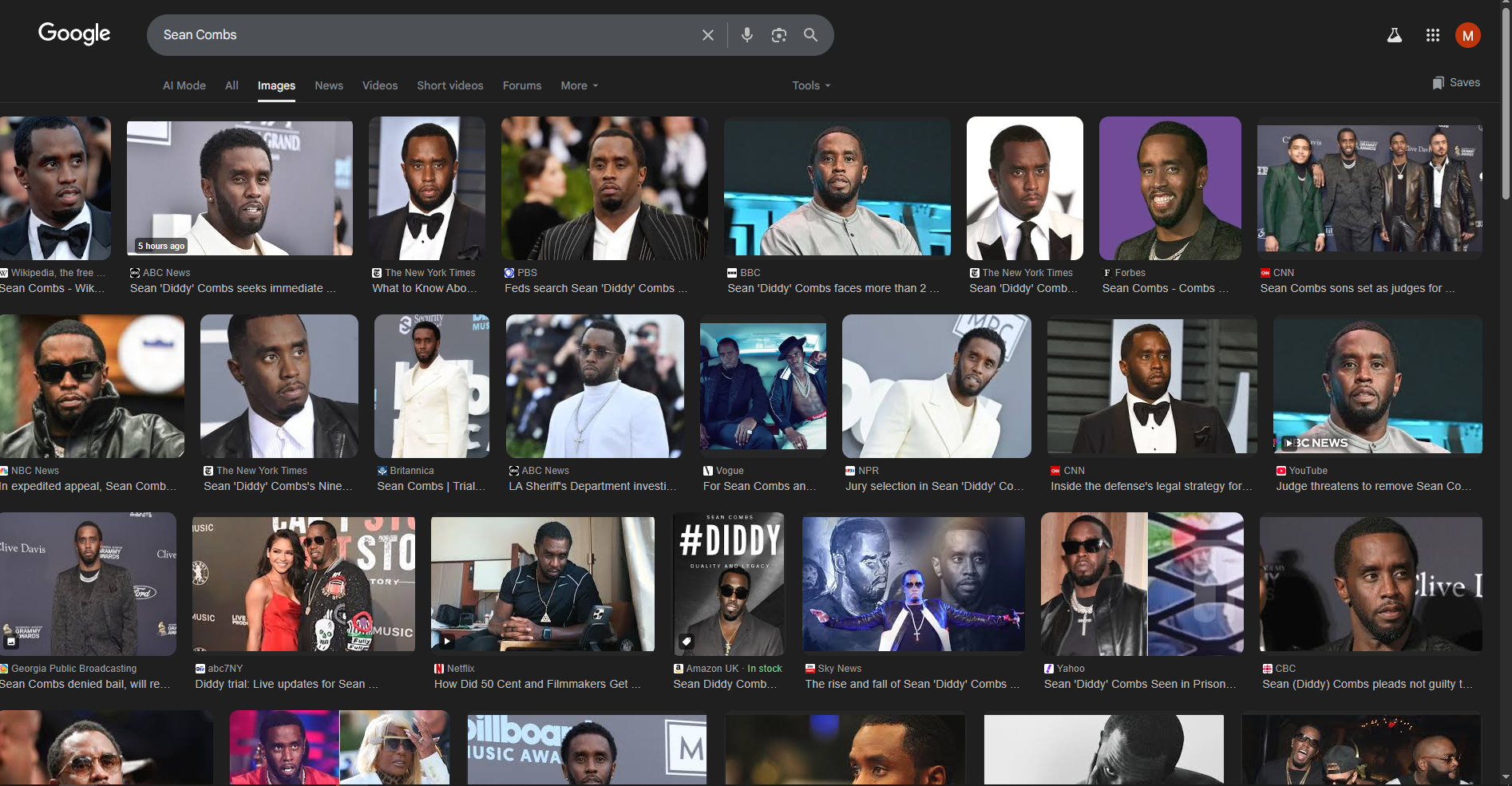
Task: Click in the Sean Combs search field
Action: tap(423, 35)
